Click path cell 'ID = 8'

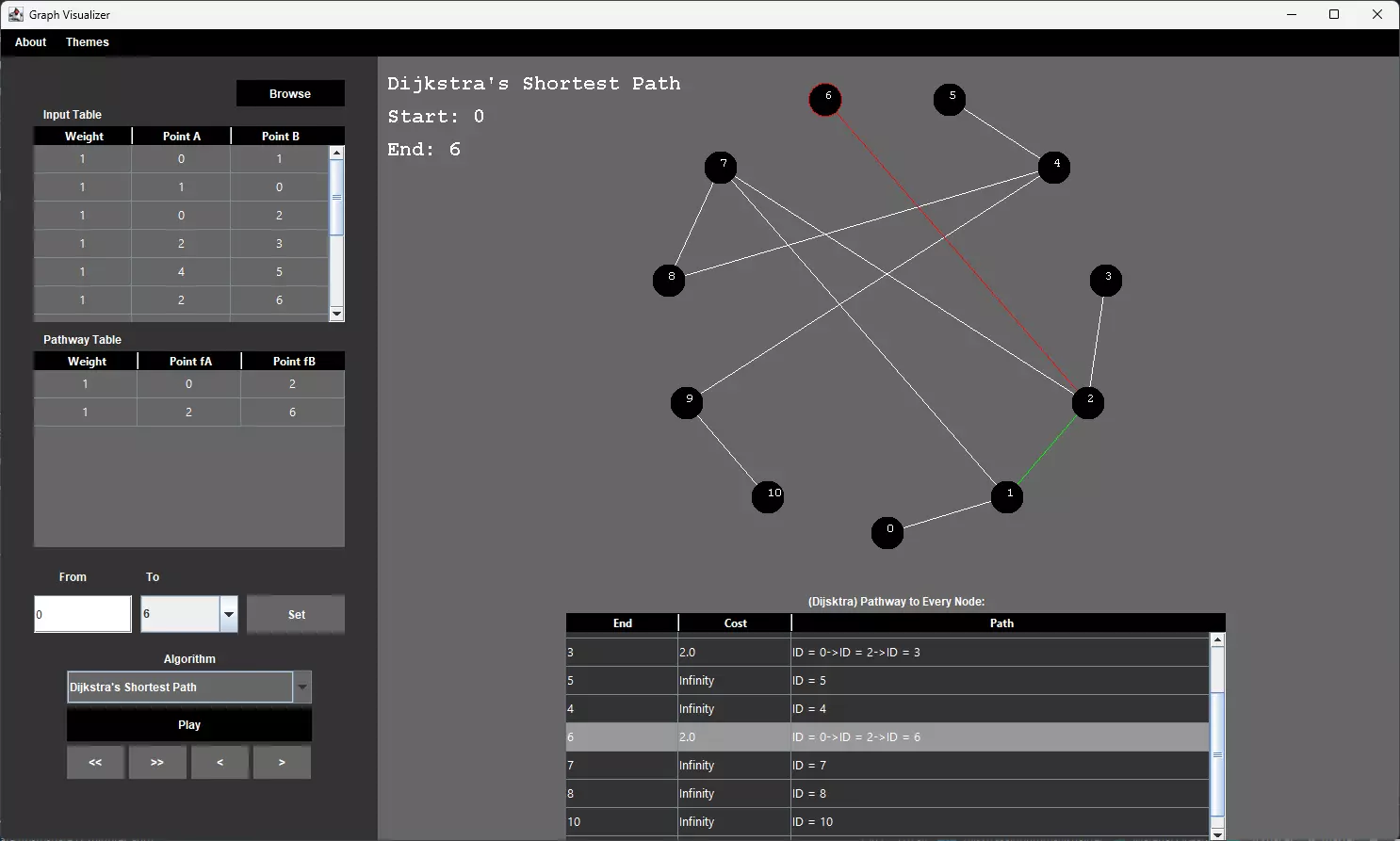[1000, 793]
